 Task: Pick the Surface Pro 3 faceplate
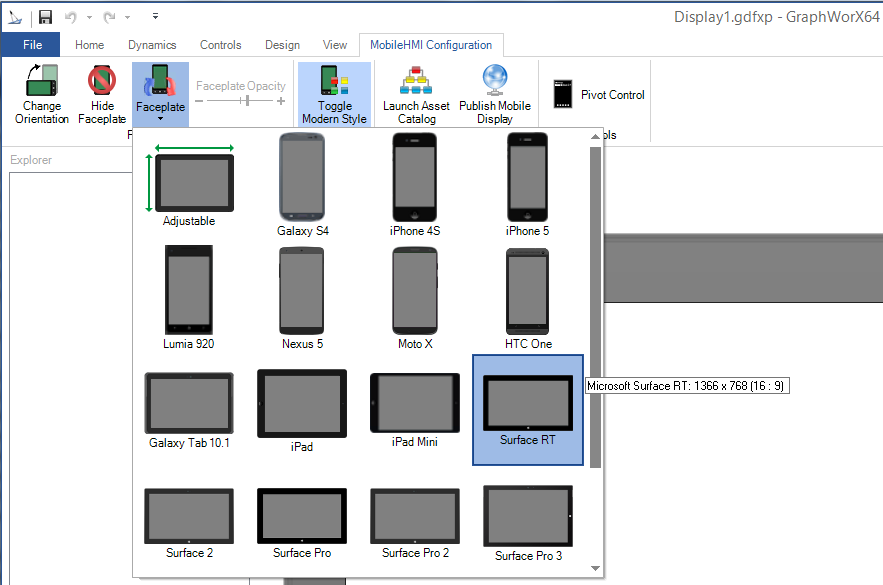click(x=528, y=517)
